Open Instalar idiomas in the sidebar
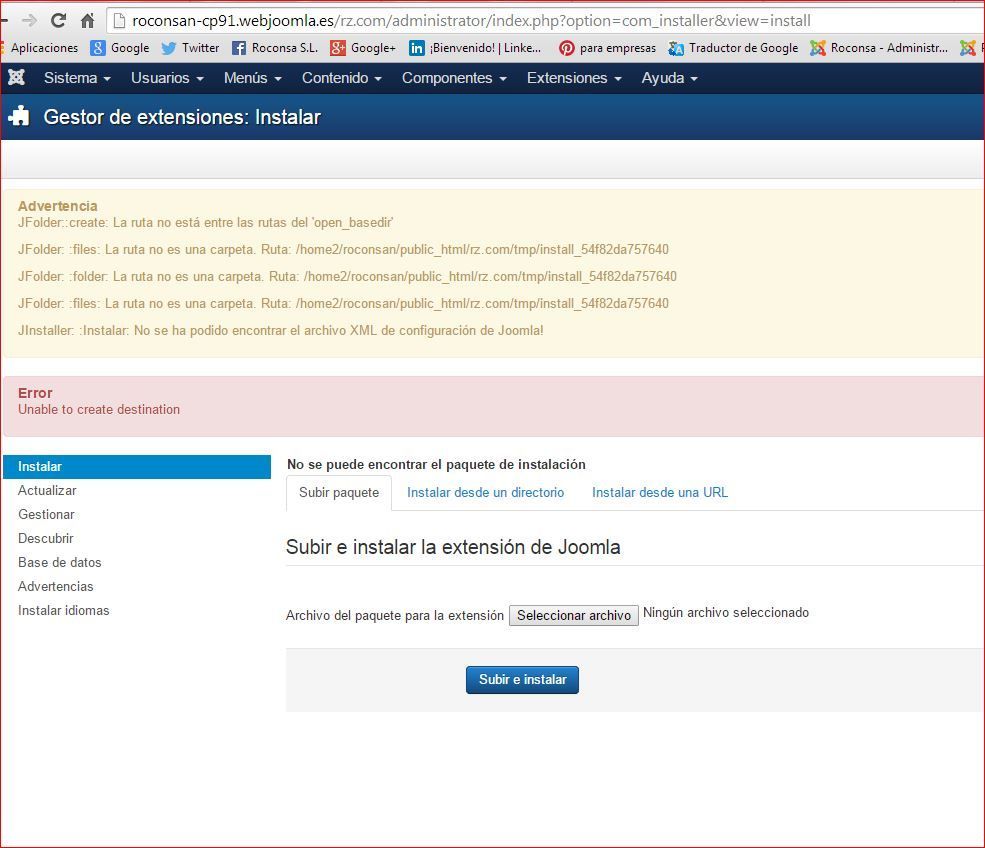985x848 pixels. point(63,611)
